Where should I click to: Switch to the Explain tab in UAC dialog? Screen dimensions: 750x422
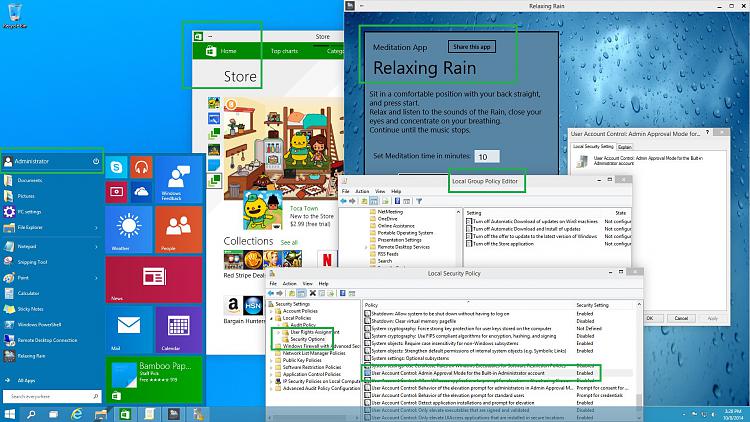(625, 147)
